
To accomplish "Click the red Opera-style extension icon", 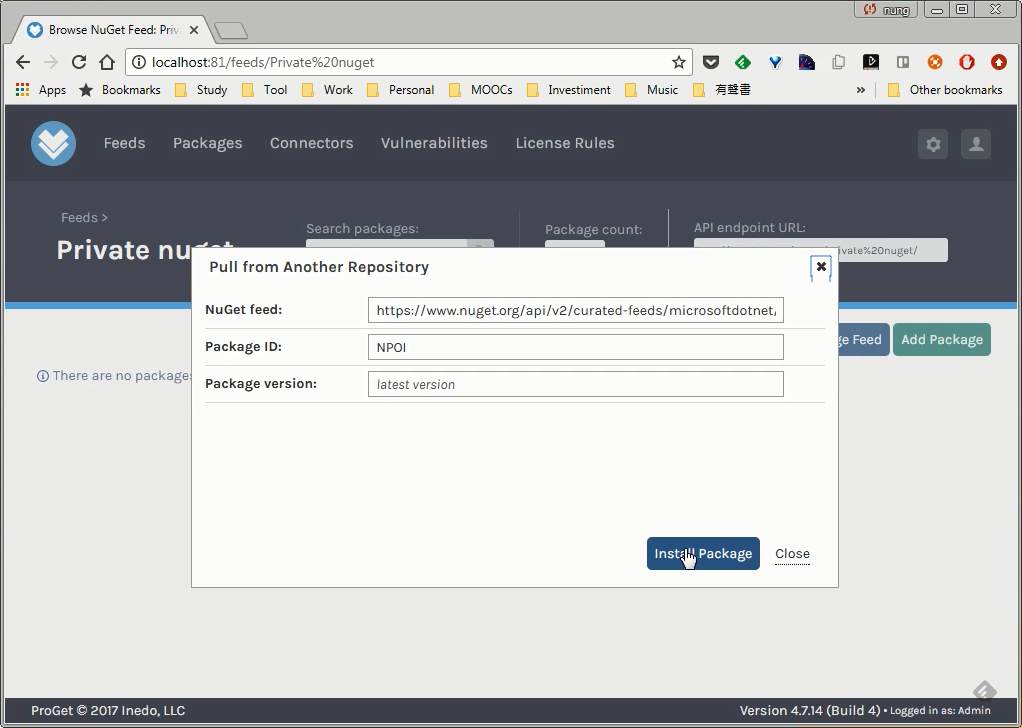I will tap(967, 62).
